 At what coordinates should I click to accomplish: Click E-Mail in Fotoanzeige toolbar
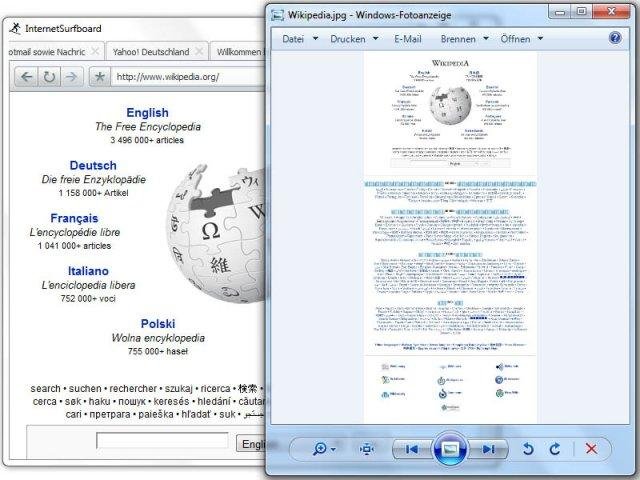pyautogui.click(x=408, y=39)
